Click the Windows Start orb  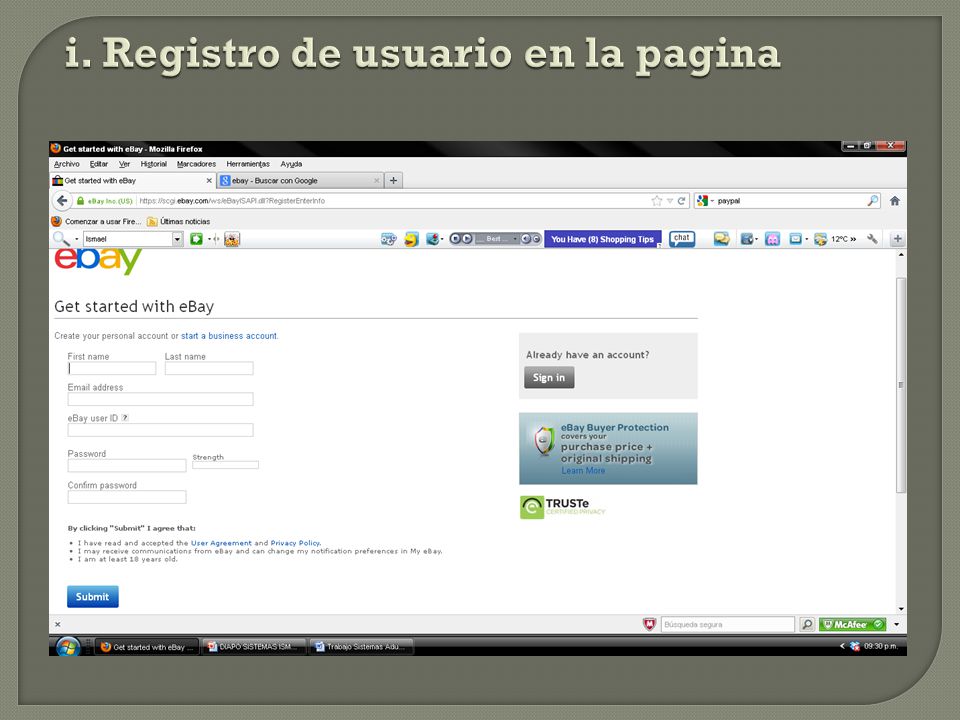point(68,646)
